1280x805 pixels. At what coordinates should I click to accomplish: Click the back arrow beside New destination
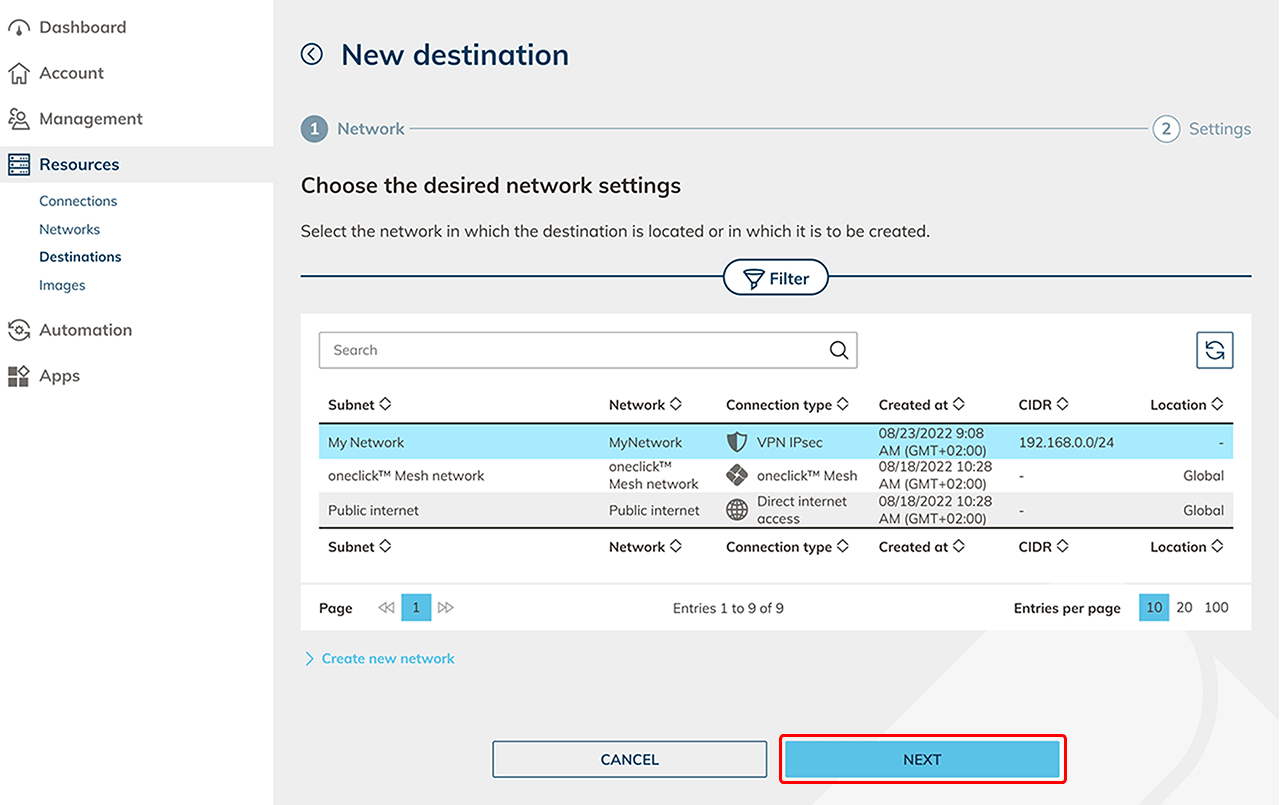point(312,54)
